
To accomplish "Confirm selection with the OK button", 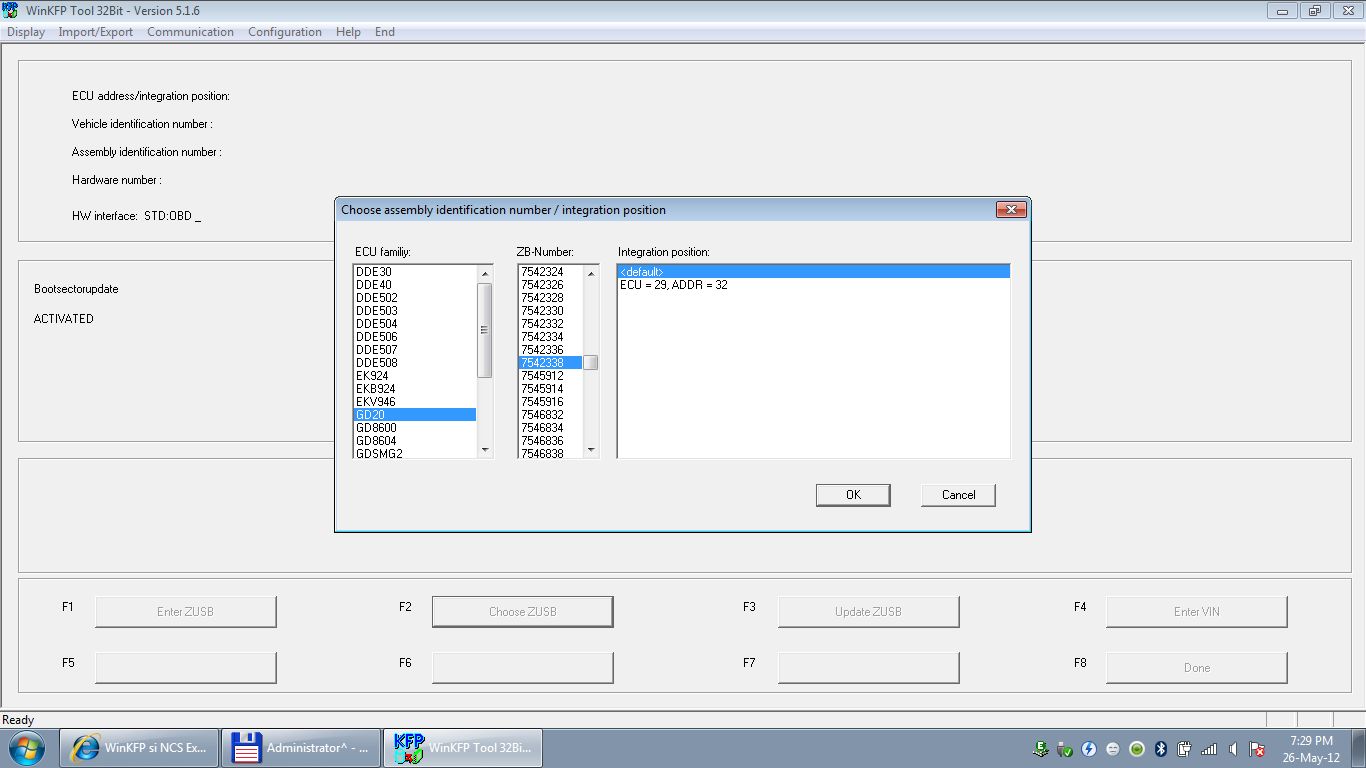I will click(x=853, y=495).
